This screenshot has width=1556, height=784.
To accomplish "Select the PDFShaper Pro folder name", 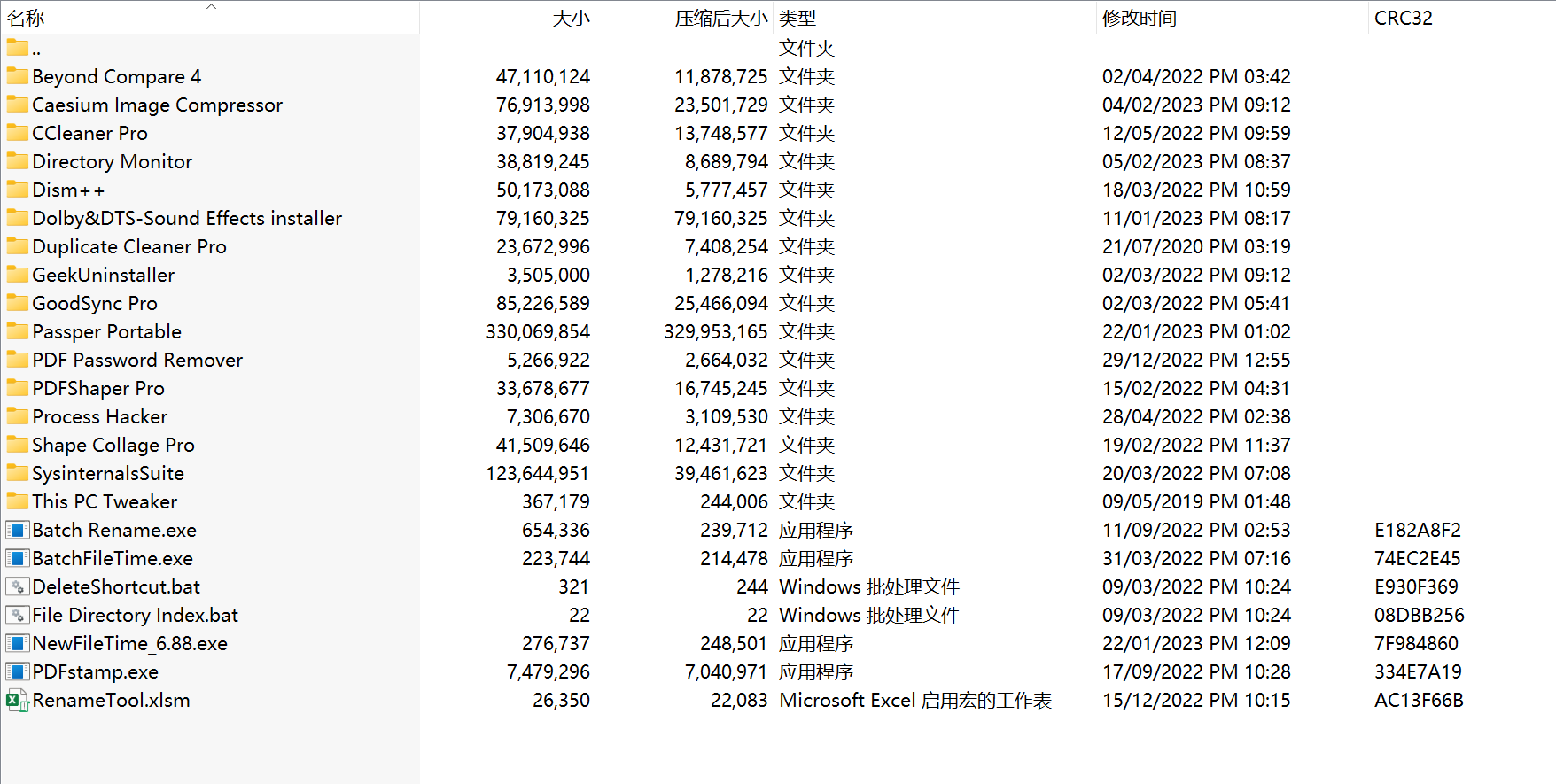I will [x=98, y=389].
